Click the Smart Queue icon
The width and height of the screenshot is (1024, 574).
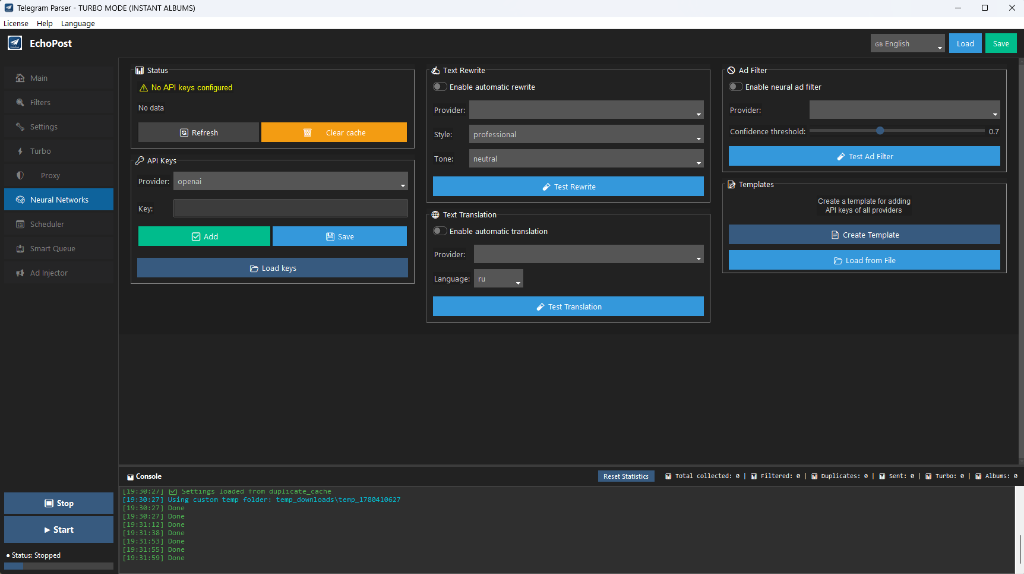coord(20,248)
